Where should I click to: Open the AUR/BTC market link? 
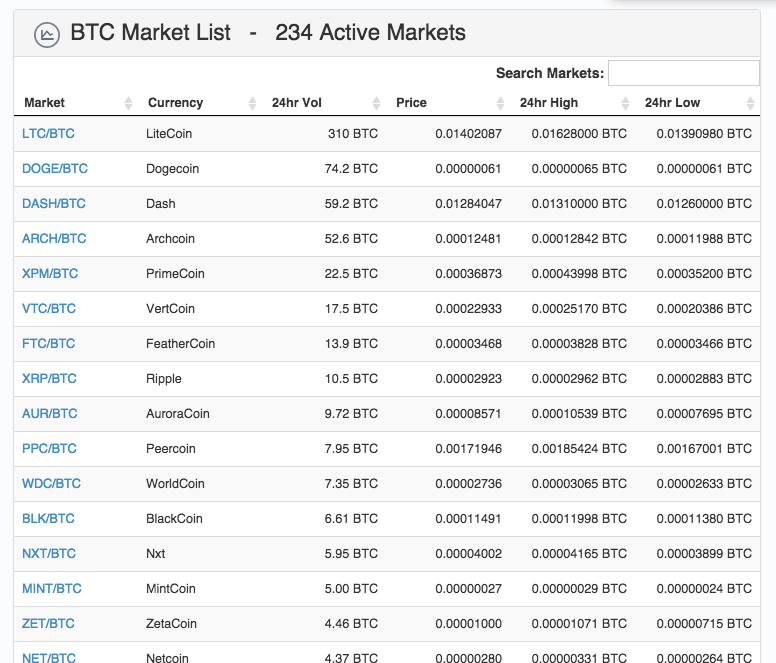point(49,414)
